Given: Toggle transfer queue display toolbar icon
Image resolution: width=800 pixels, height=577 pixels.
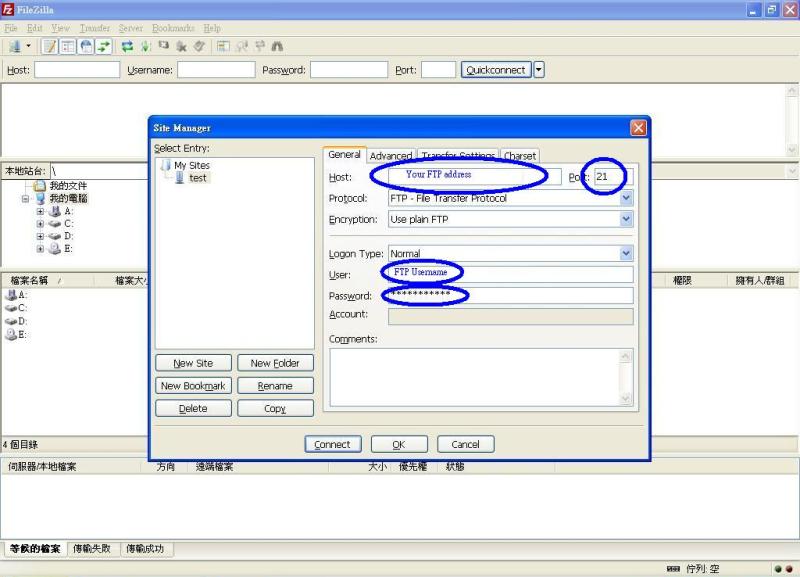Looking at the screenshot, I should tap(104, 46).
